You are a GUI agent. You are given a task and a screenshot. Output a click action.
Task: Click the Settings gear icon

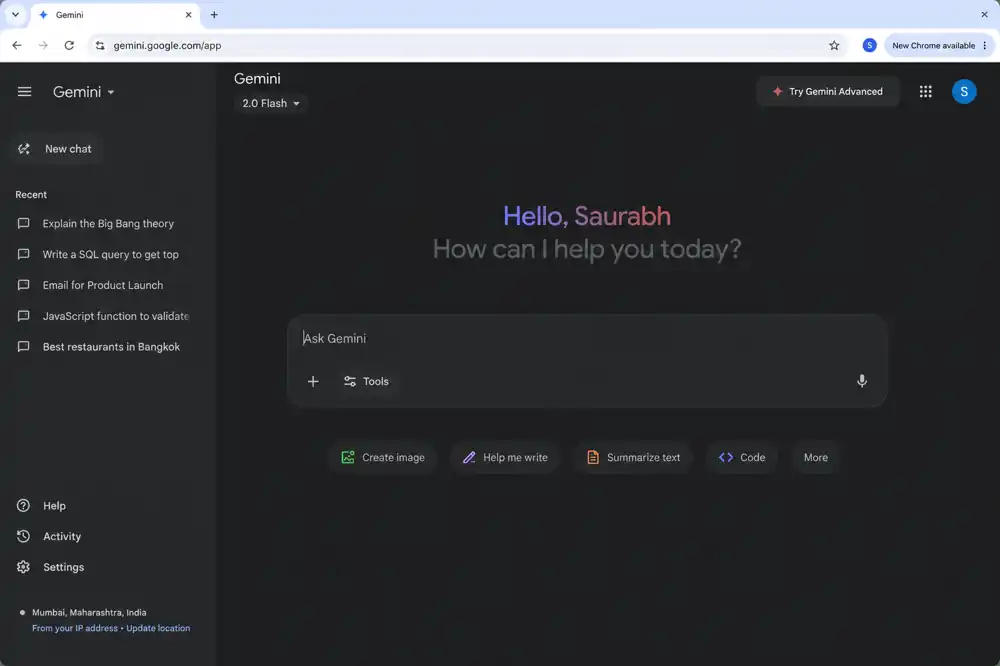(24, 567)
